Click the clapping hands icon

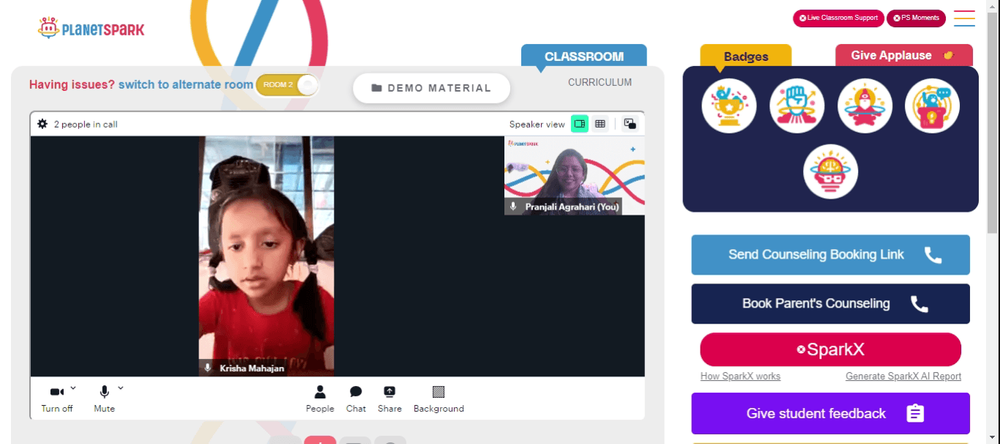click(x=948, y=56)
